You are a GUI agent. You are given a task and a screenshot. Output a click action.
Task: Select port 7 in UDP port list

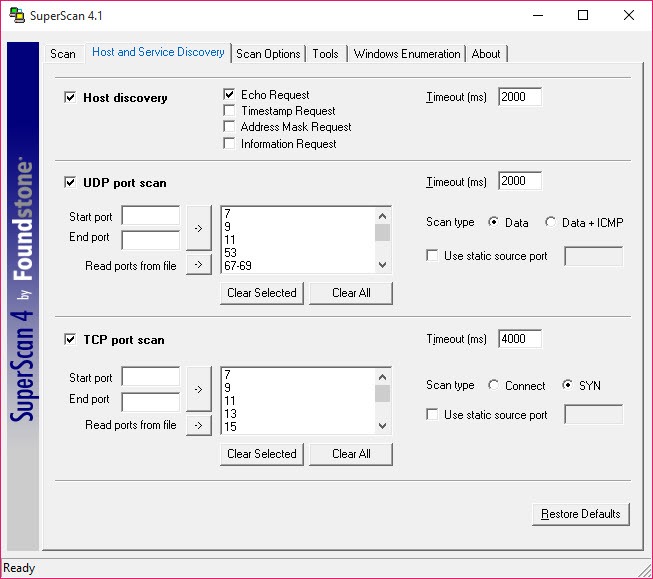[298, 214]
